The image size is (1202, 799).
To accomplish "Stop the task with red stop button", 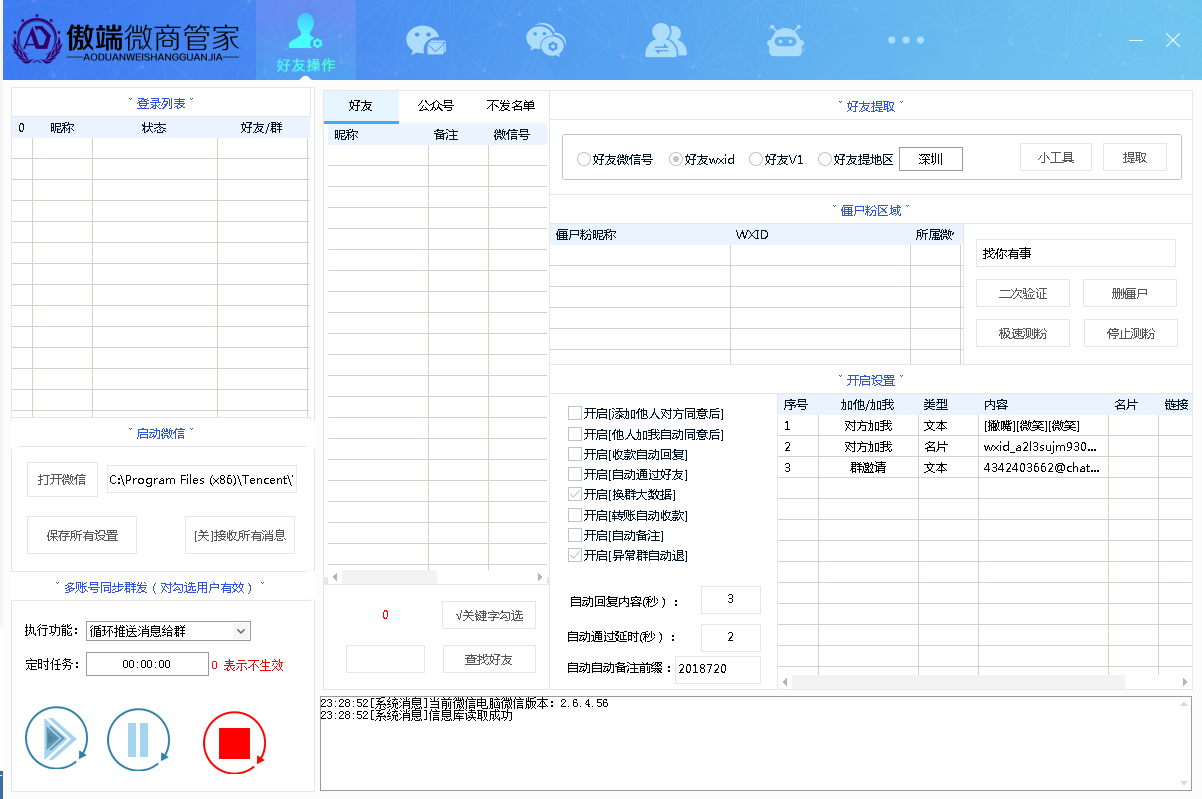I will pos(234,743).
